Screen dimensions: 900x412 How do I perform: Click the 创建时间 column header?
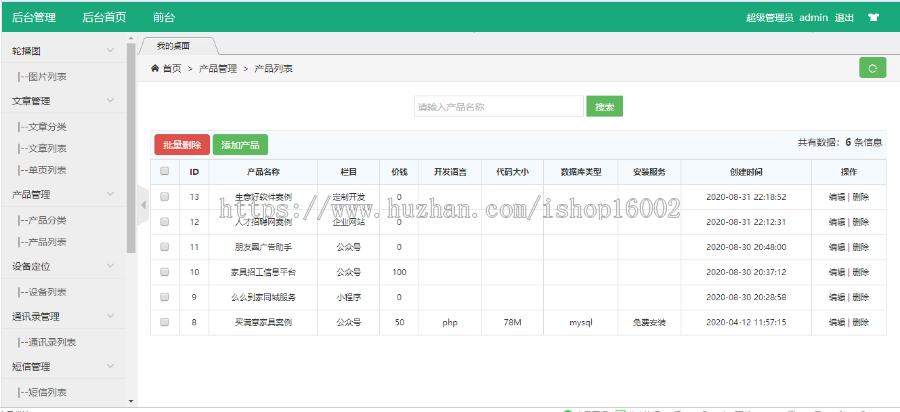point(746,172)
